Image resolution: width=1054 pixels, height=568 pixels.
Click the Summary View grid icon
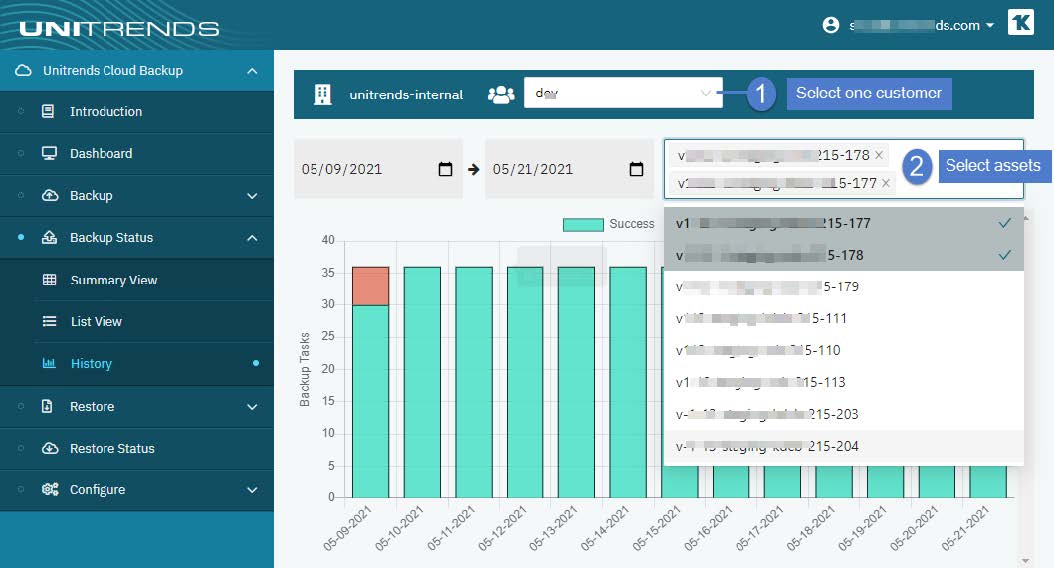(49, 280)
